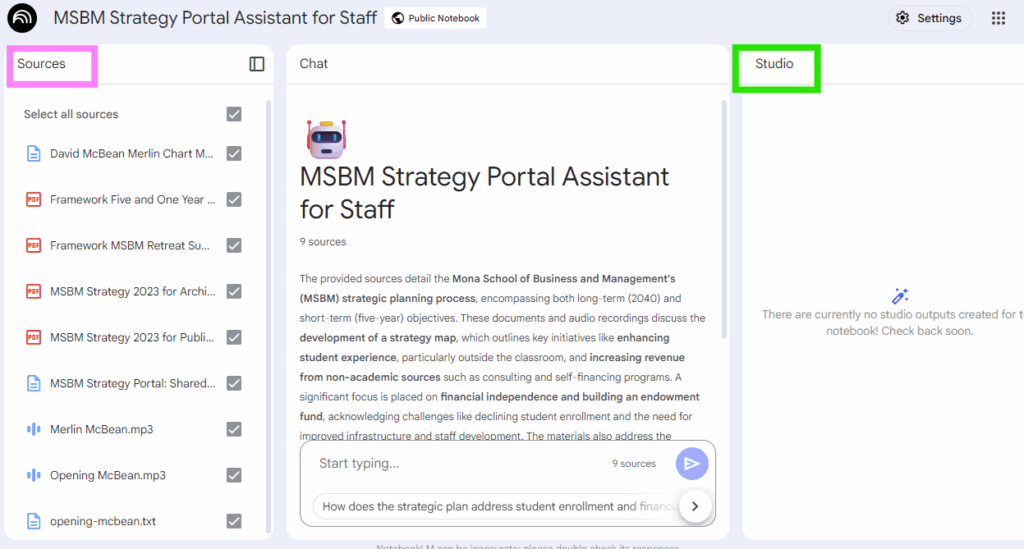Uncheck the David McBean Merlin Chart source
Screen dimensions: 1024x549
[x=234, y=154]
